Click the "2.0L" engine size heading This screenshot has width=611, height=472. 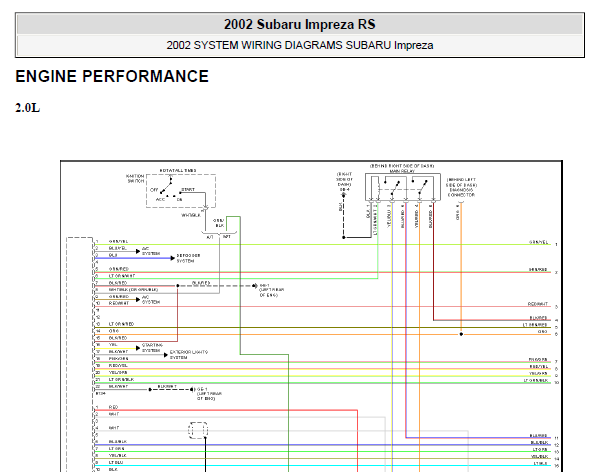click(27, 108)
